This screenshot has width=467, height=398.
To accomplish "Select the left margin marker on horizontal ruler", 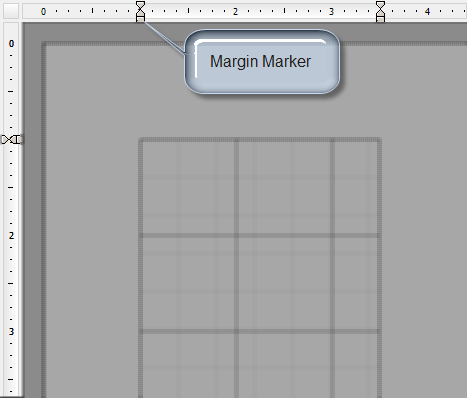I will (x=141, y=12).
